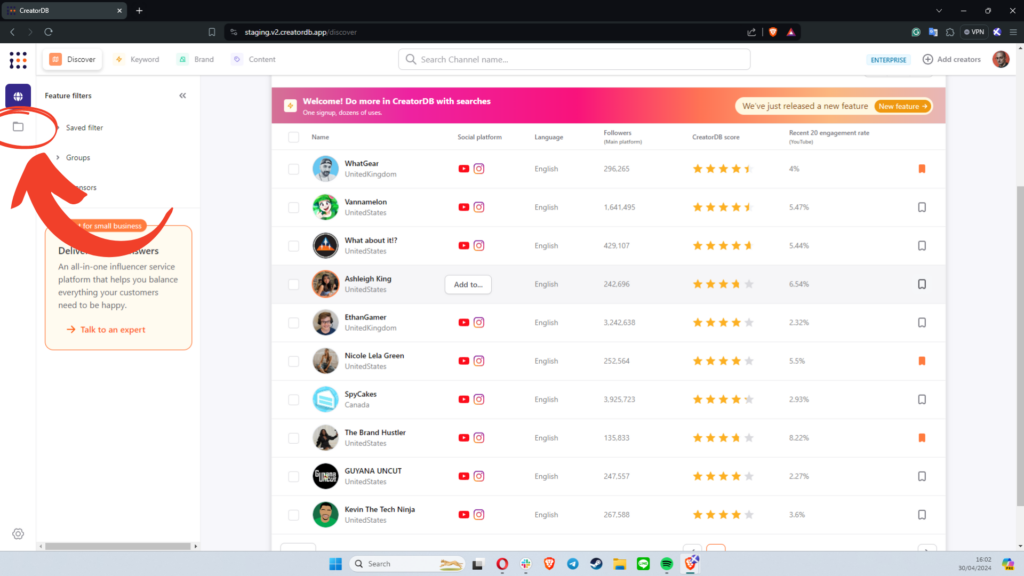
Task: Remove bookmark from The Brand Hustler
Action: 921,438
